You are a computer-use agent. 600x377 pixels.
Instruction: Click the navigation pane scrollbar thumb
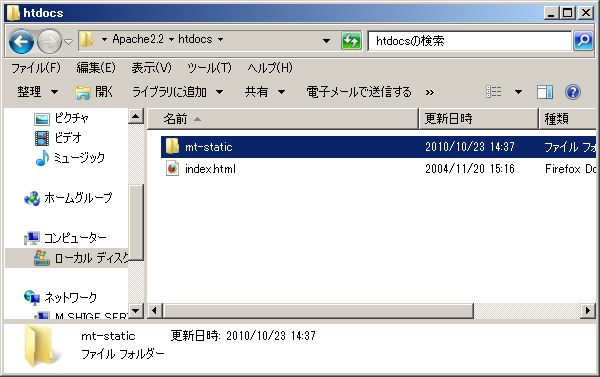136,222
